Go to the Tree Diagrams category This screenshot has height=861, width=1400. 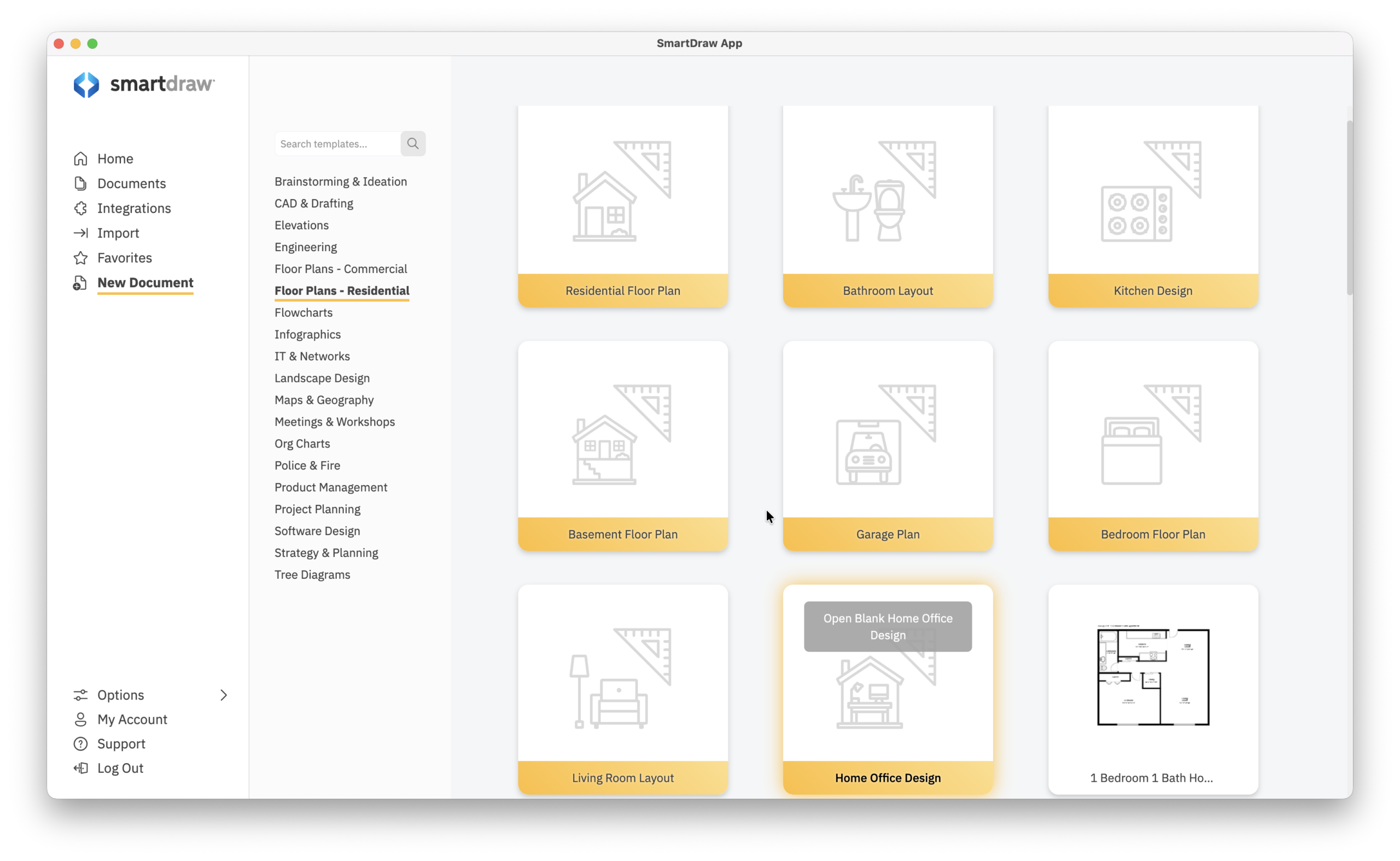[312, 574]
